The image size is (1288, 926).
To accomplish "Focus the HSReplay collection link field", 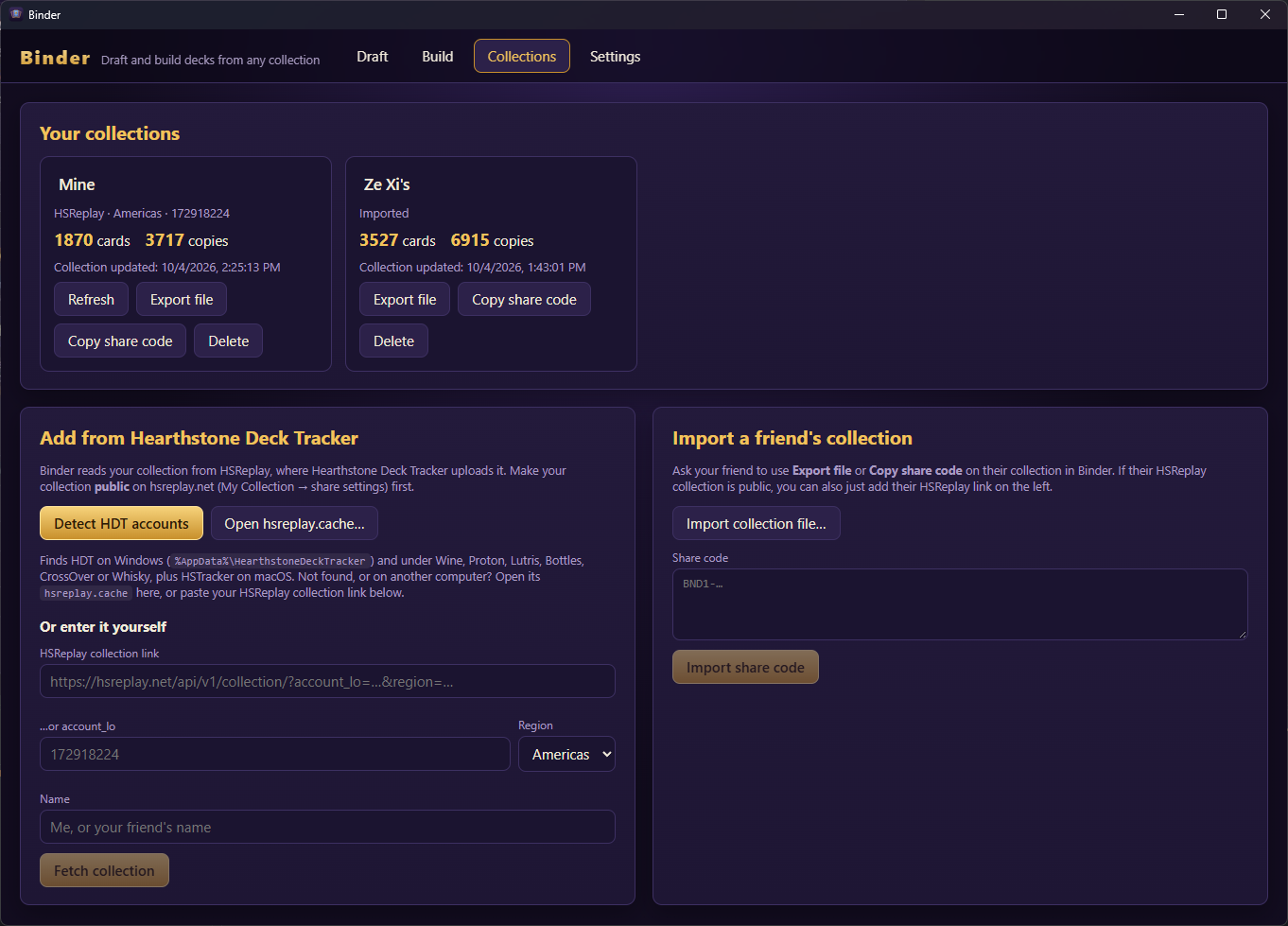I will [x=327, y=681].
